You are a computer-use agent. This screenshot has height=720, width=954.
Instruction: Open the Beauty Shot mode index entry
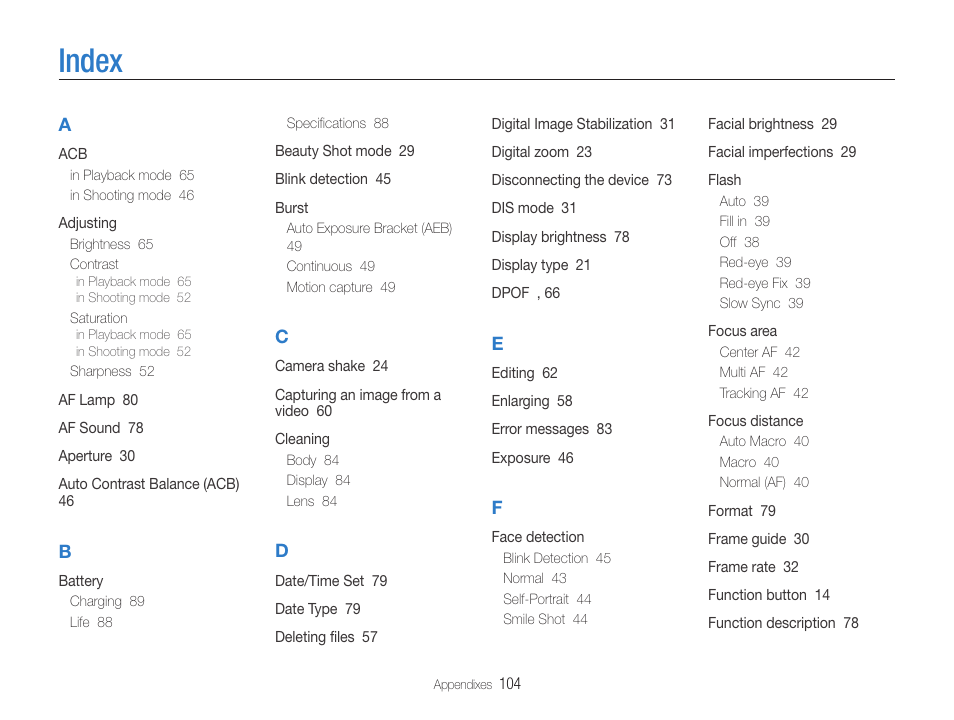(x=344, y=151)
